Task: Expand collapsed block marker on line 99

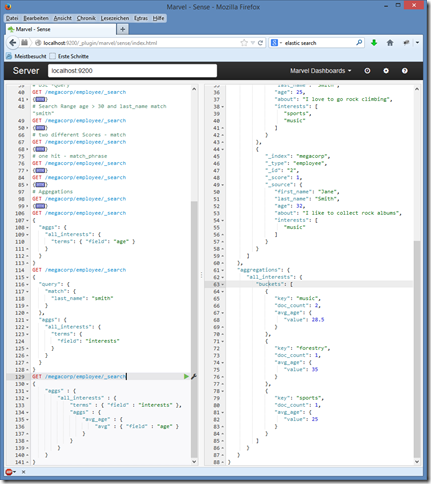Action: coord(40,206)
